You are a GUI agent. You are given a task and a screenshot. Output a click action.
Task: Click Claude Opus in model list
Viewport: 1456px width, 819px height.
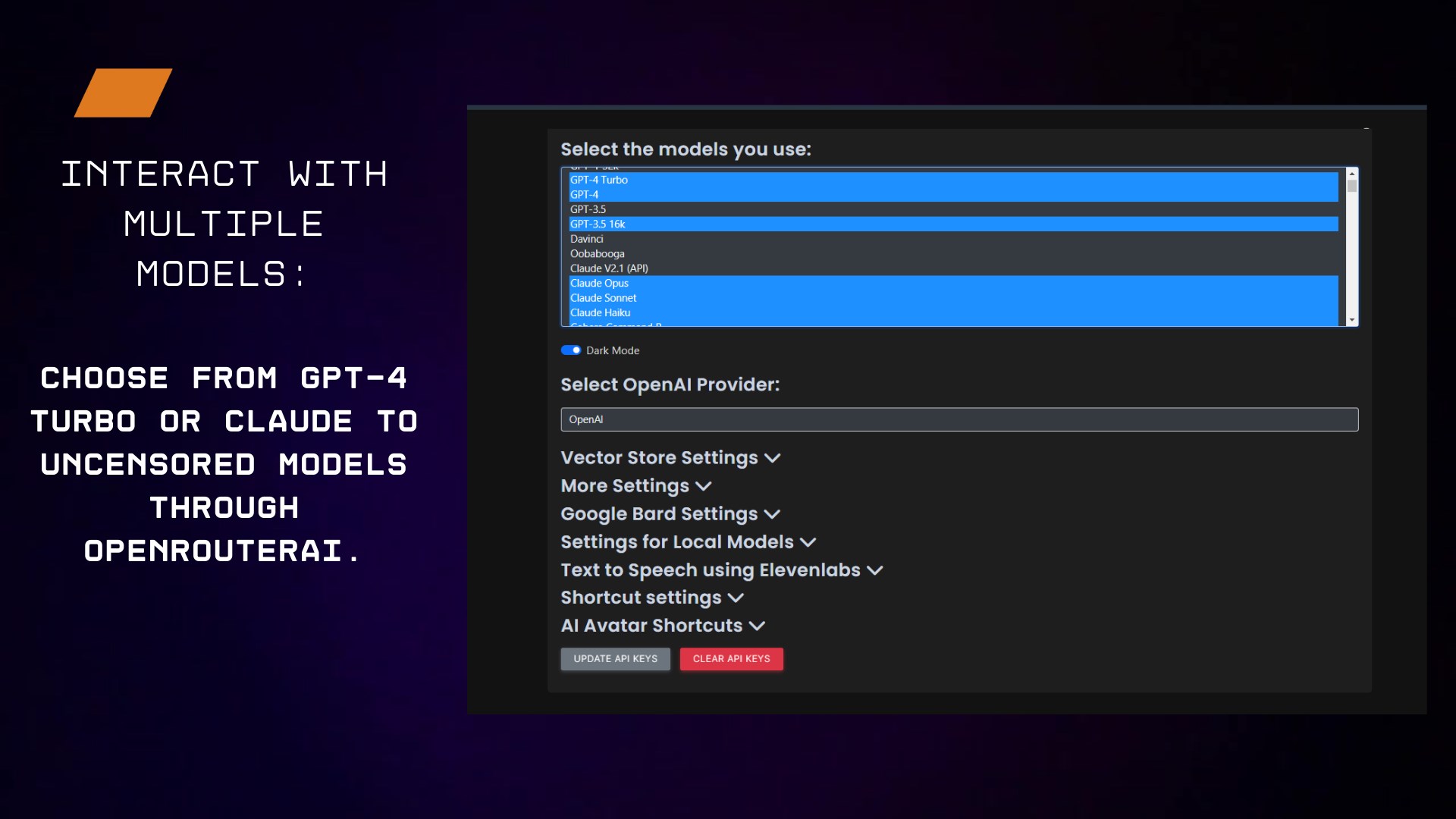[599, 284]
